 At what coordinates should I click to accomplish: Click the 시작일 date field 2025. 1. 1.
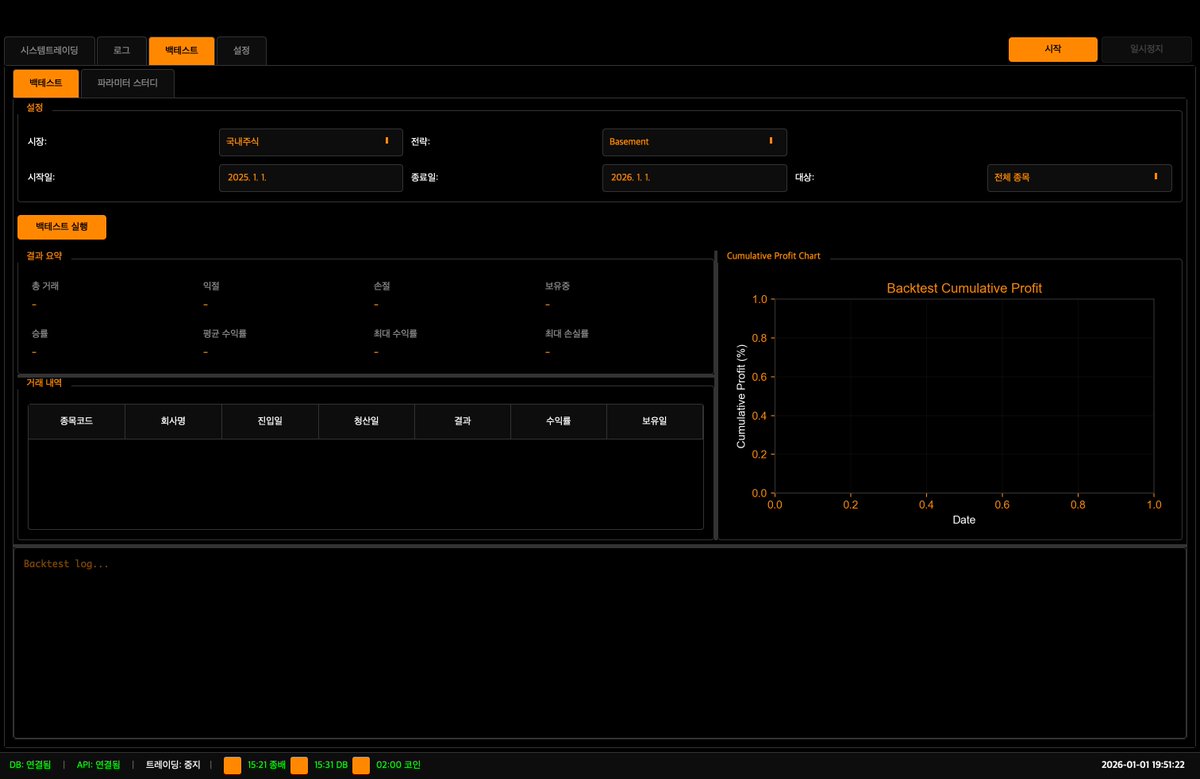pyautogui.click(x=311, y=177)
